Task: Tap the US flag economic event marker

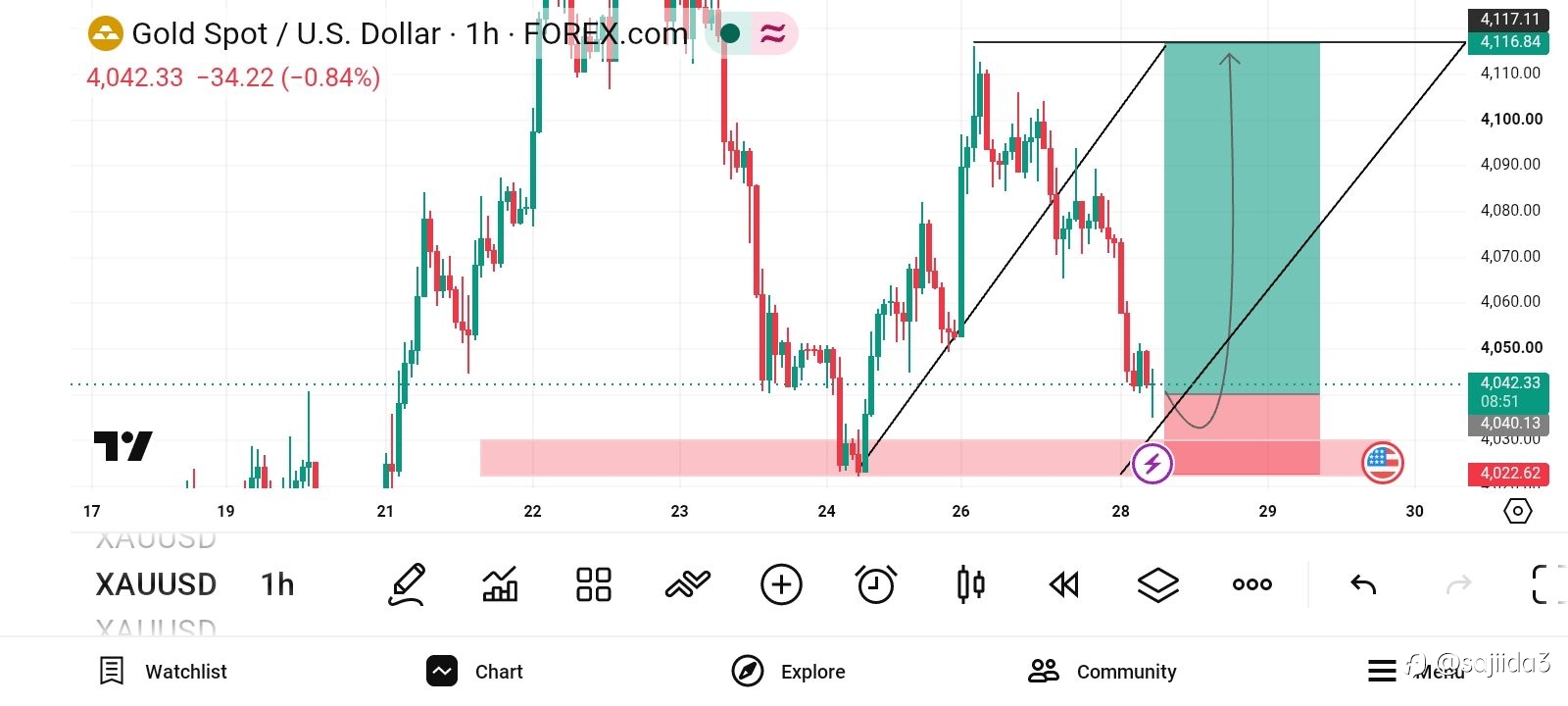Action: tap(1383, 463)
